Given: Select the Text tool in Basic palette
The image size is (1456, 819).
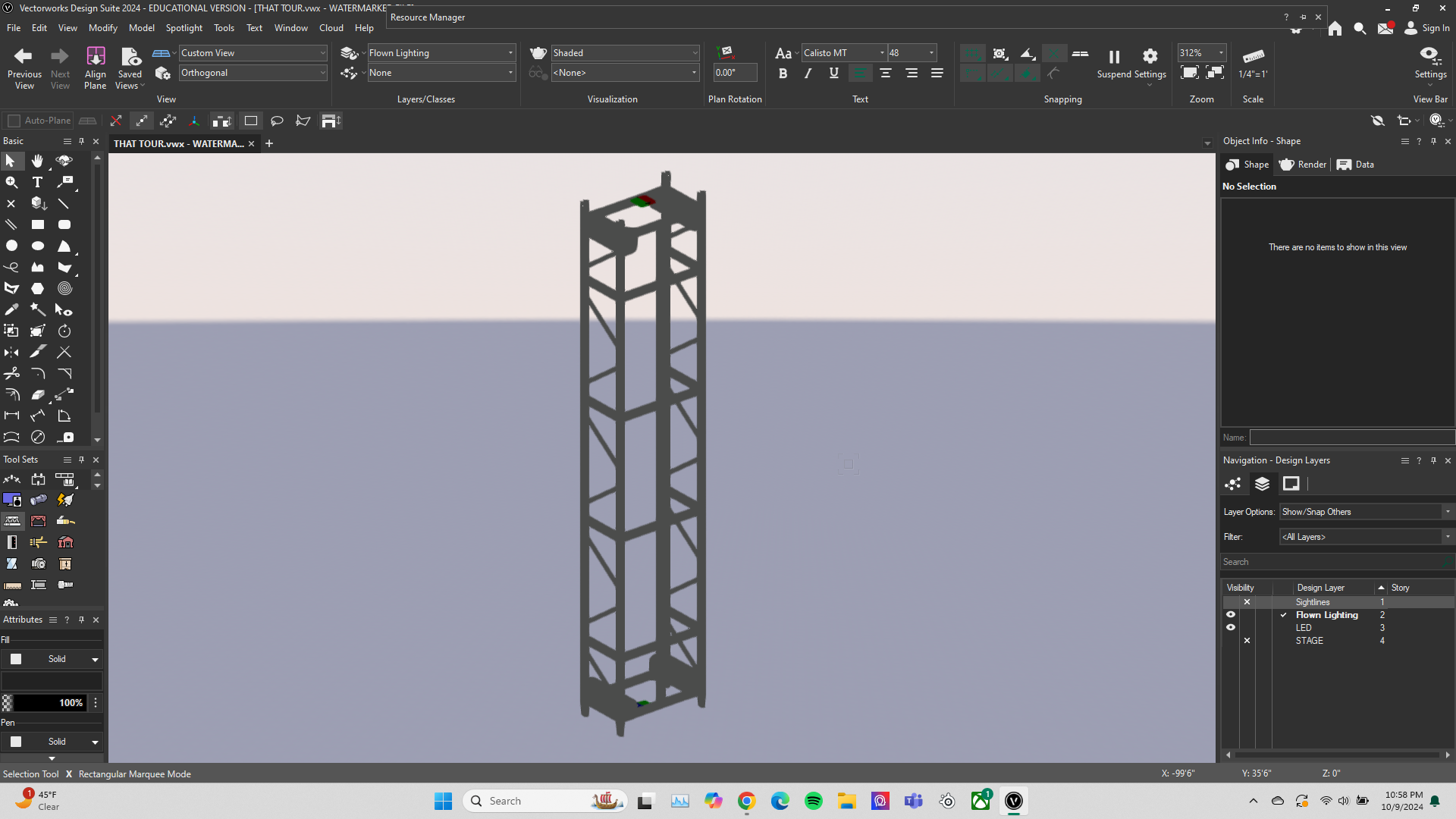Looking at the screenshot, I should pyautogui.click(x=37, y=182).
